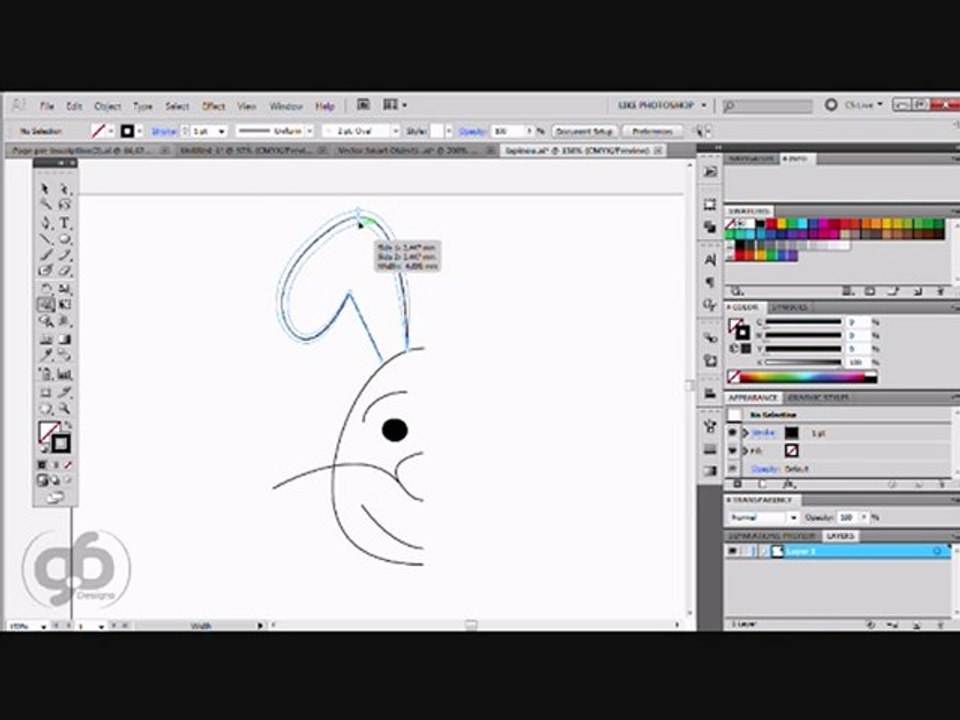
Task: Click the Transparency opacity value field
Action: [x=849, y=517]
